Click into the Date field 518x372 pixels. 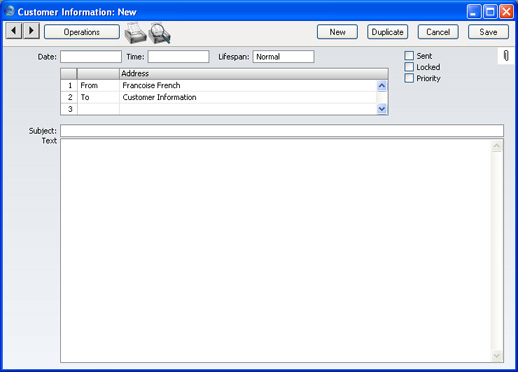coord(91,57)
